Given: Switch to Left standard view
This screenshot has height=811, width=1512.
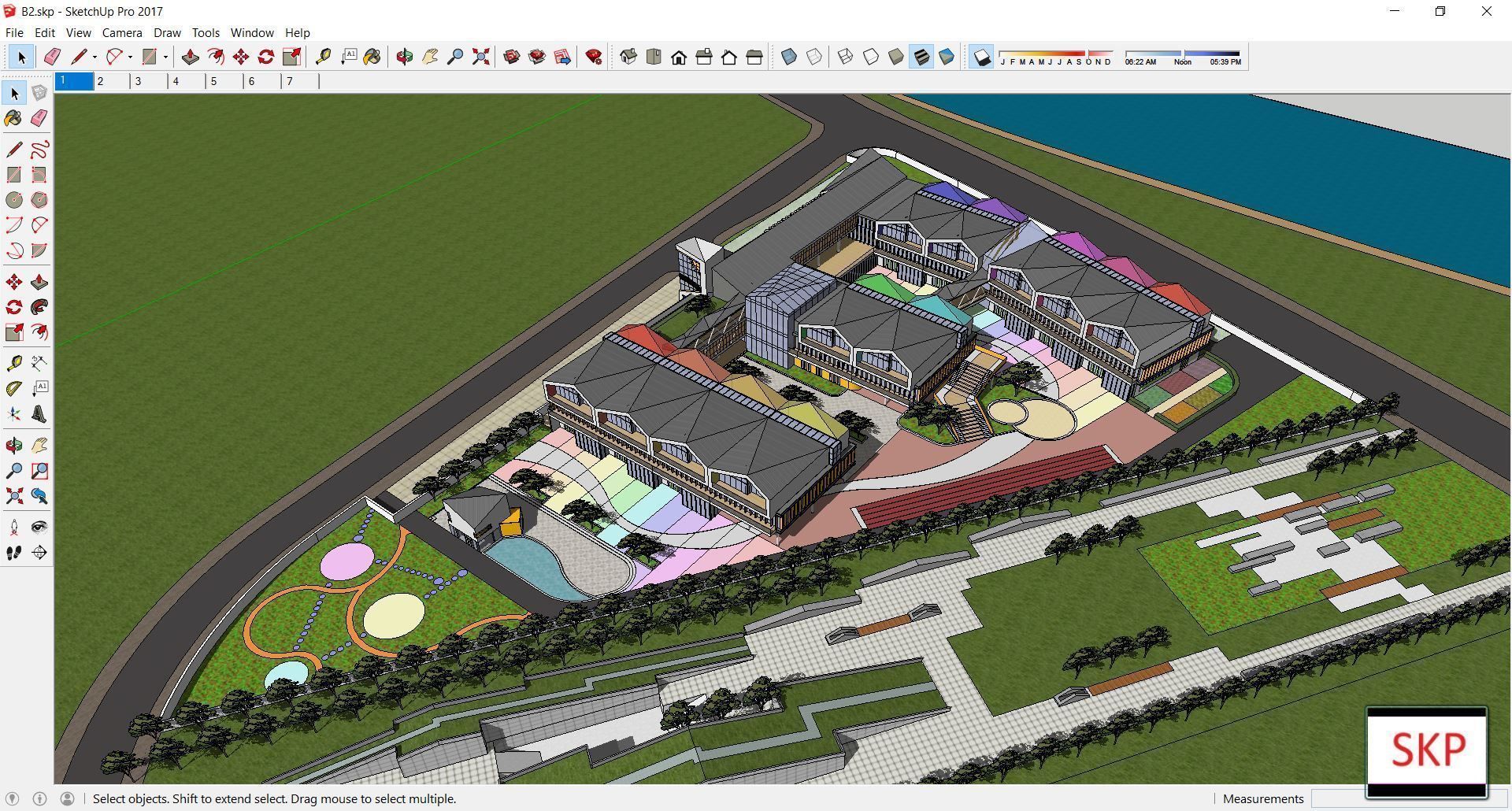Looking at the screenshot, I should 754,57.
